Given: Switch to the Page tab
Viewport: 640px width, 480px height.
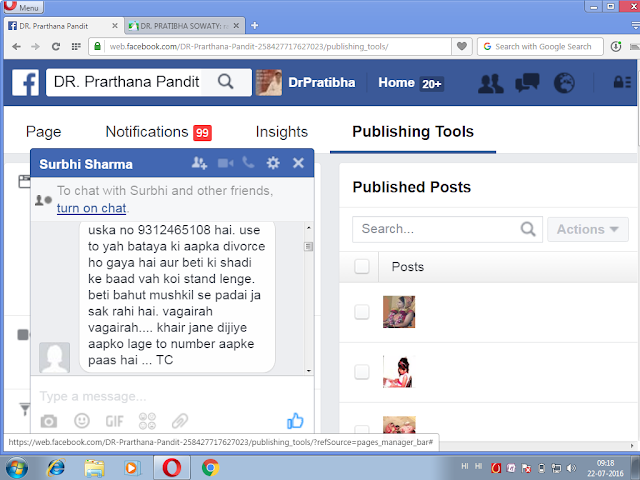Looking at the screenshot, I should point(43,132).
